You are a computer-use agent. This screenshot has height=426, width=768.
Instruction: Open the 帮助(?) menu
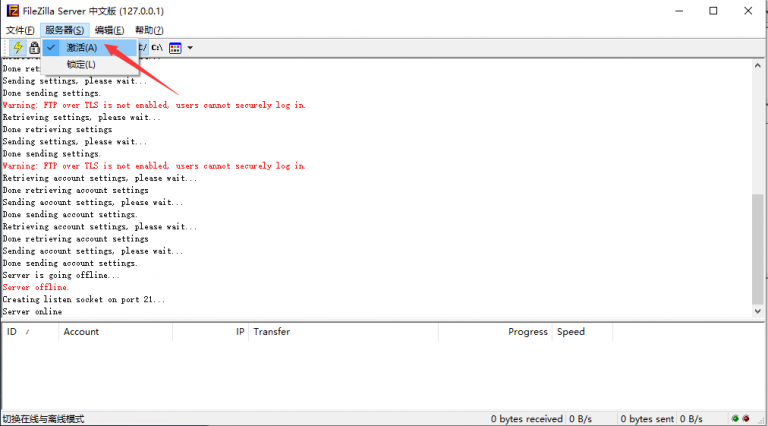coord(149,30)
